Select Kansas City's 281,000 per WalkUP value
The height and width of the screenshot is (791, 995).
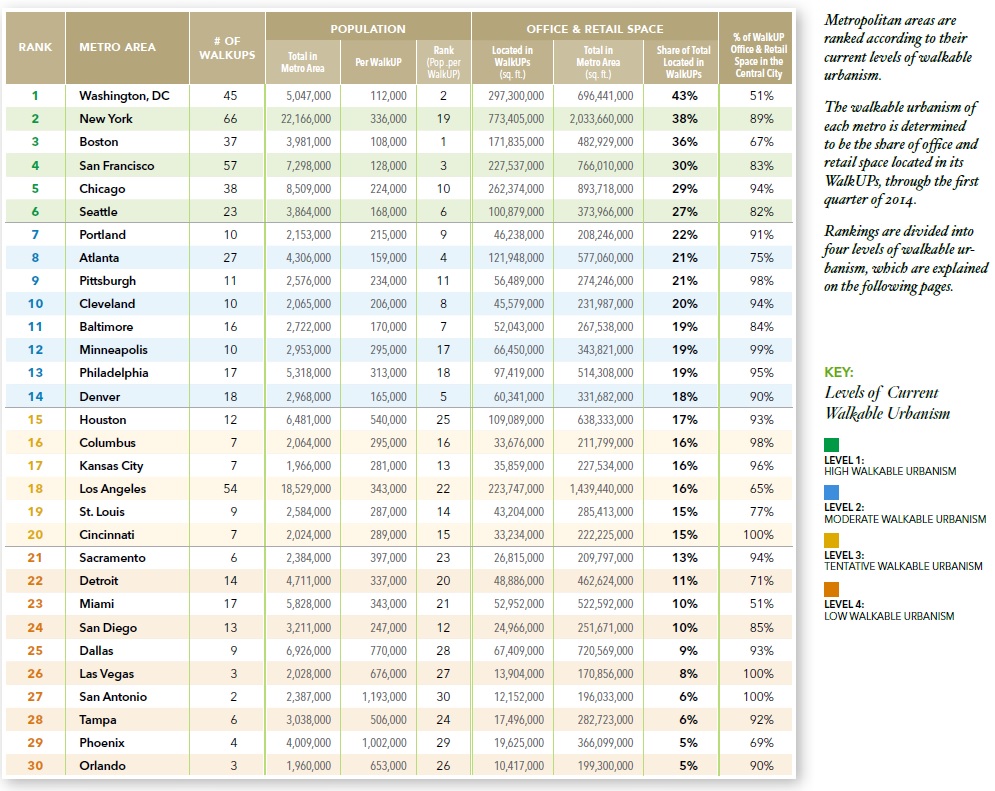pyautogui.click(x=388, y=466)
